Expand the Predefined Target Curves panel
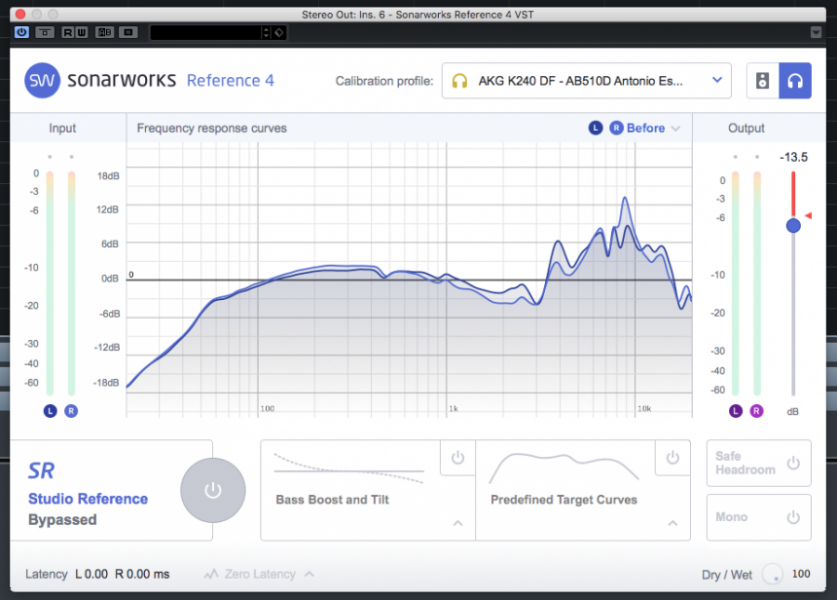Screen dimensions: 837x600 click(673, 523)
